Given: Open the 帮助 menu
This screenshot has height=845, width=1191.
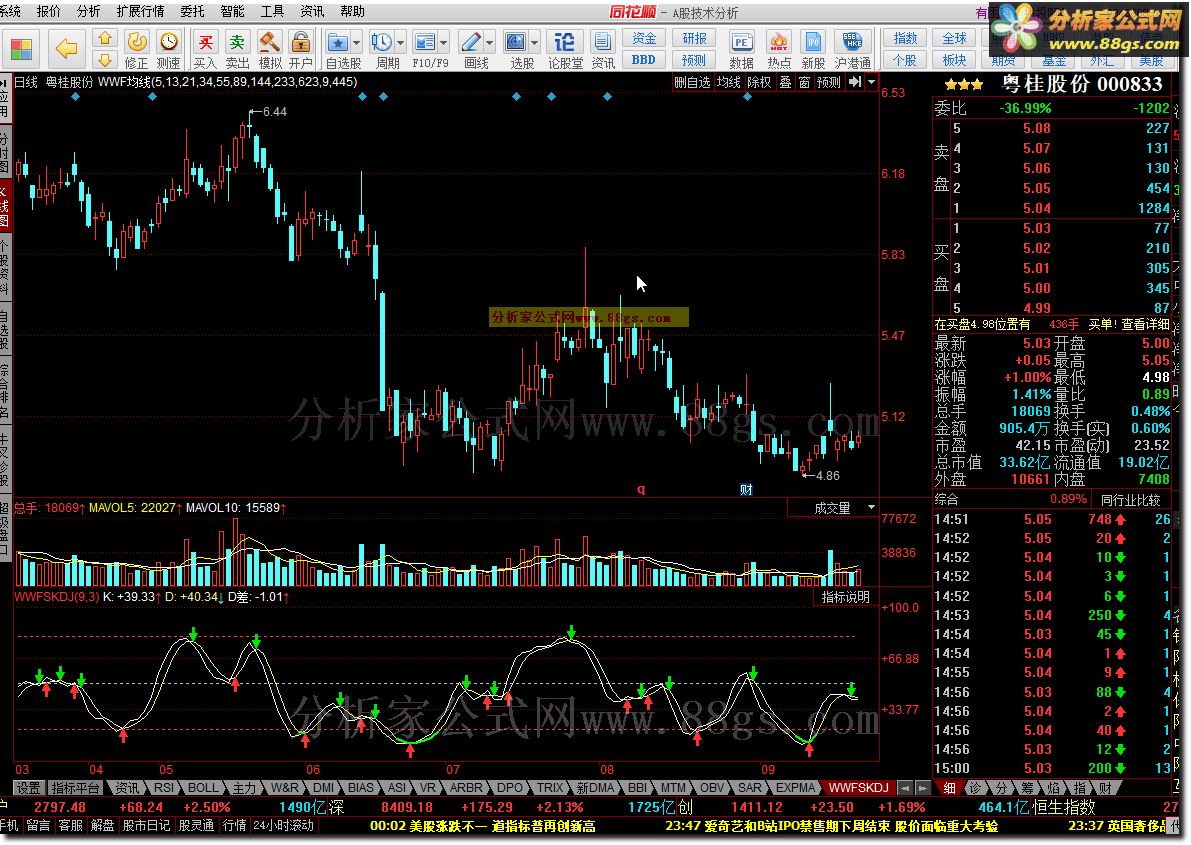Looking at the screenshot, I should pos(352,11).
